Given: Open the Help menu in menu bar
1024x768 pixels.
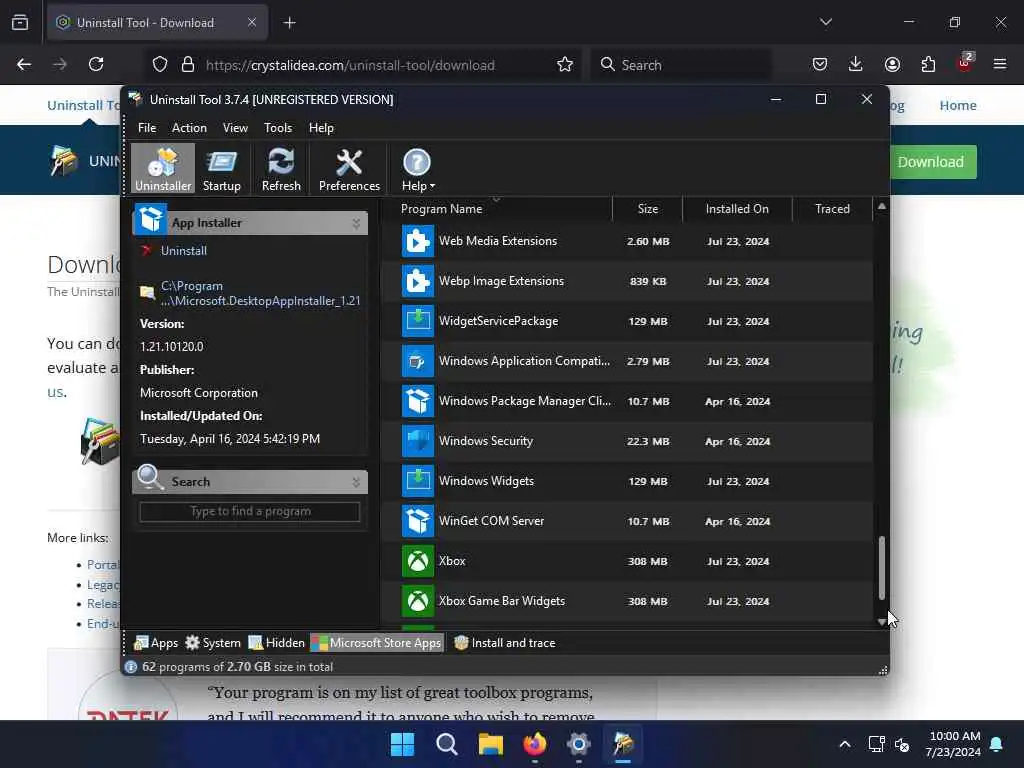Looking at the screenshot, I should 321,128.
